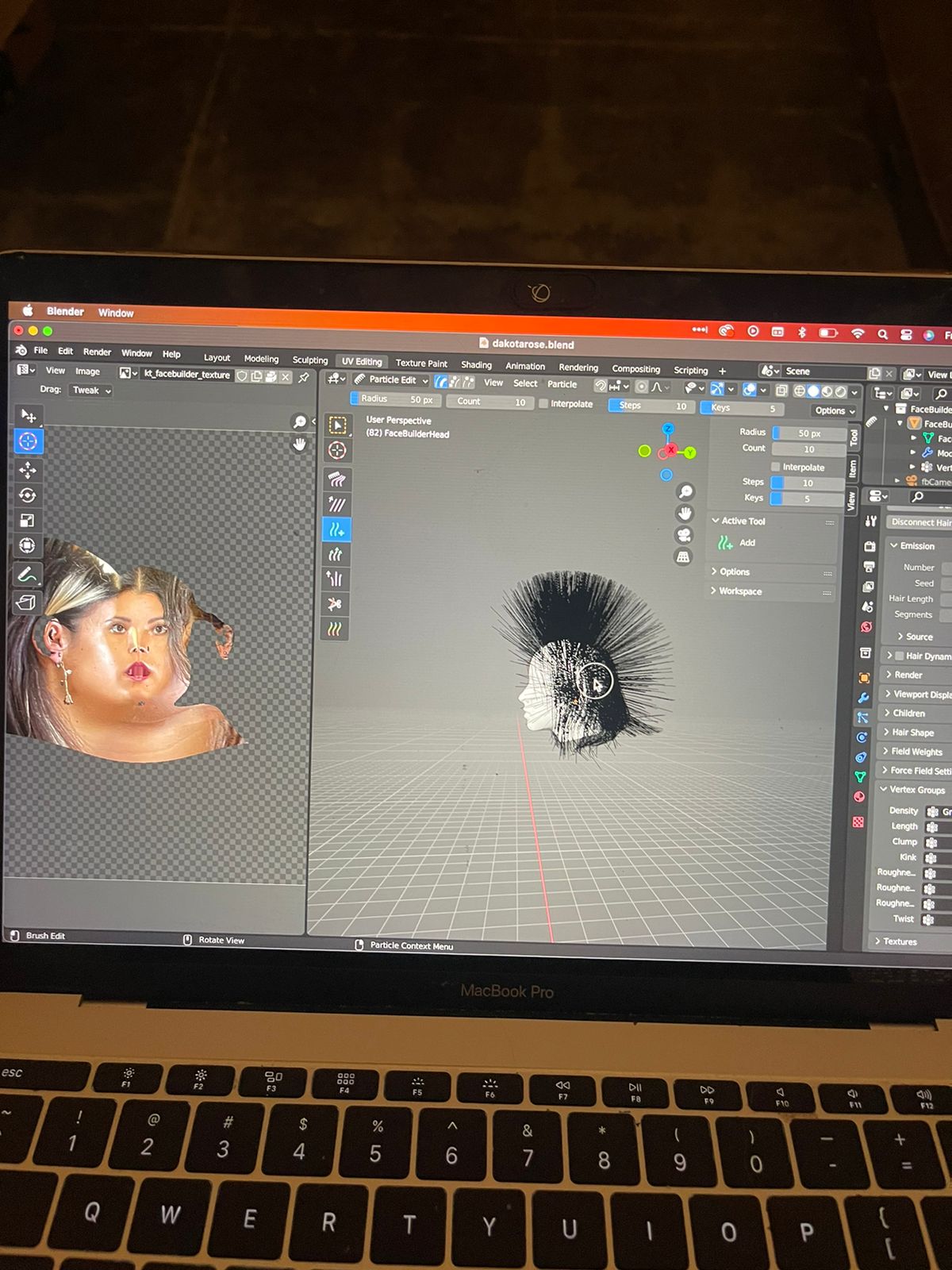
Task: Click the viewport camera view icon
Action: pyautogui.click(x=684, y=534)
